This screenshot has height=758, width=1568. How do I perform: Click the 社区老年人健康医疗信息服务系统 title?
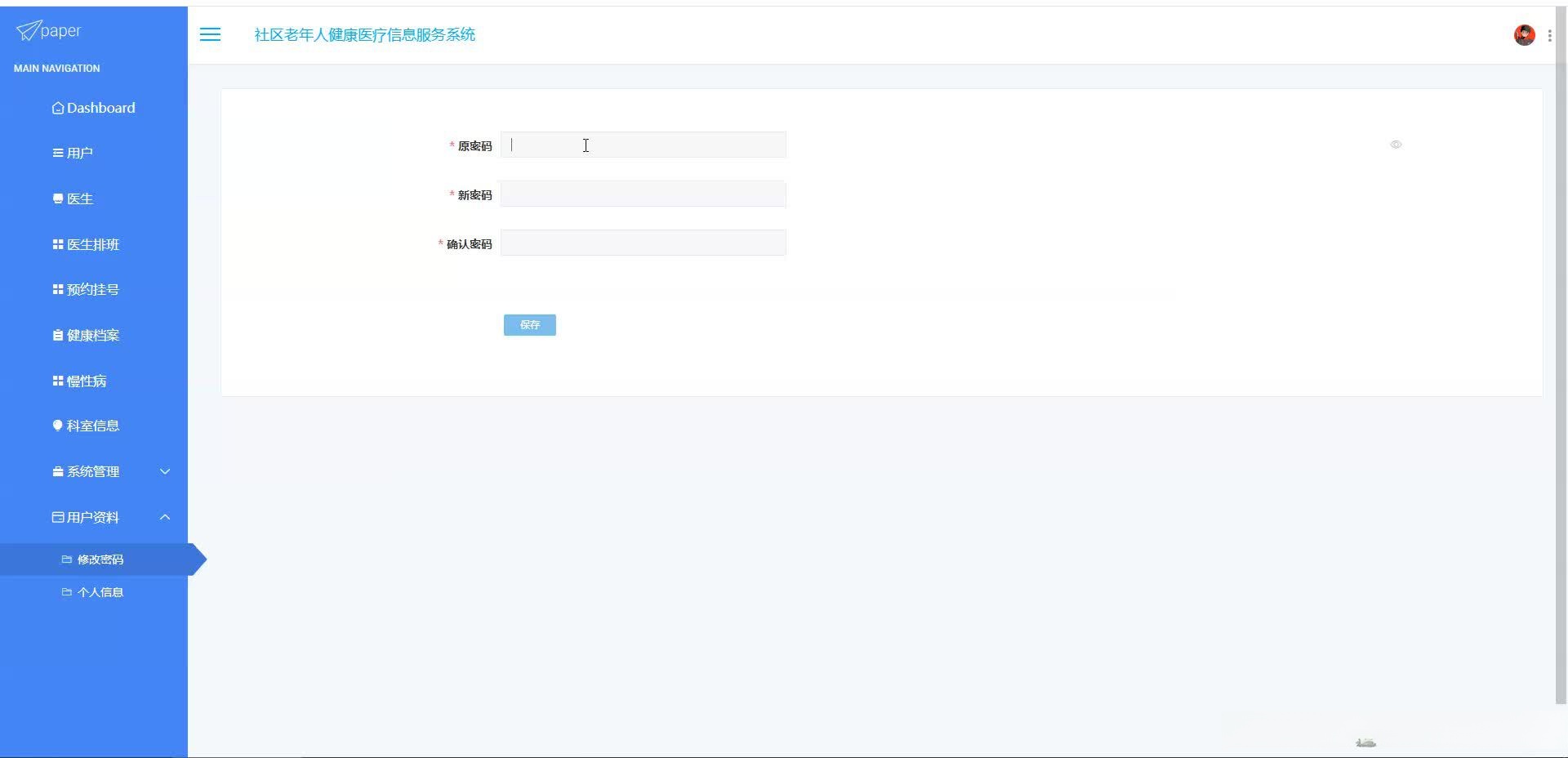tap(365, 34)
